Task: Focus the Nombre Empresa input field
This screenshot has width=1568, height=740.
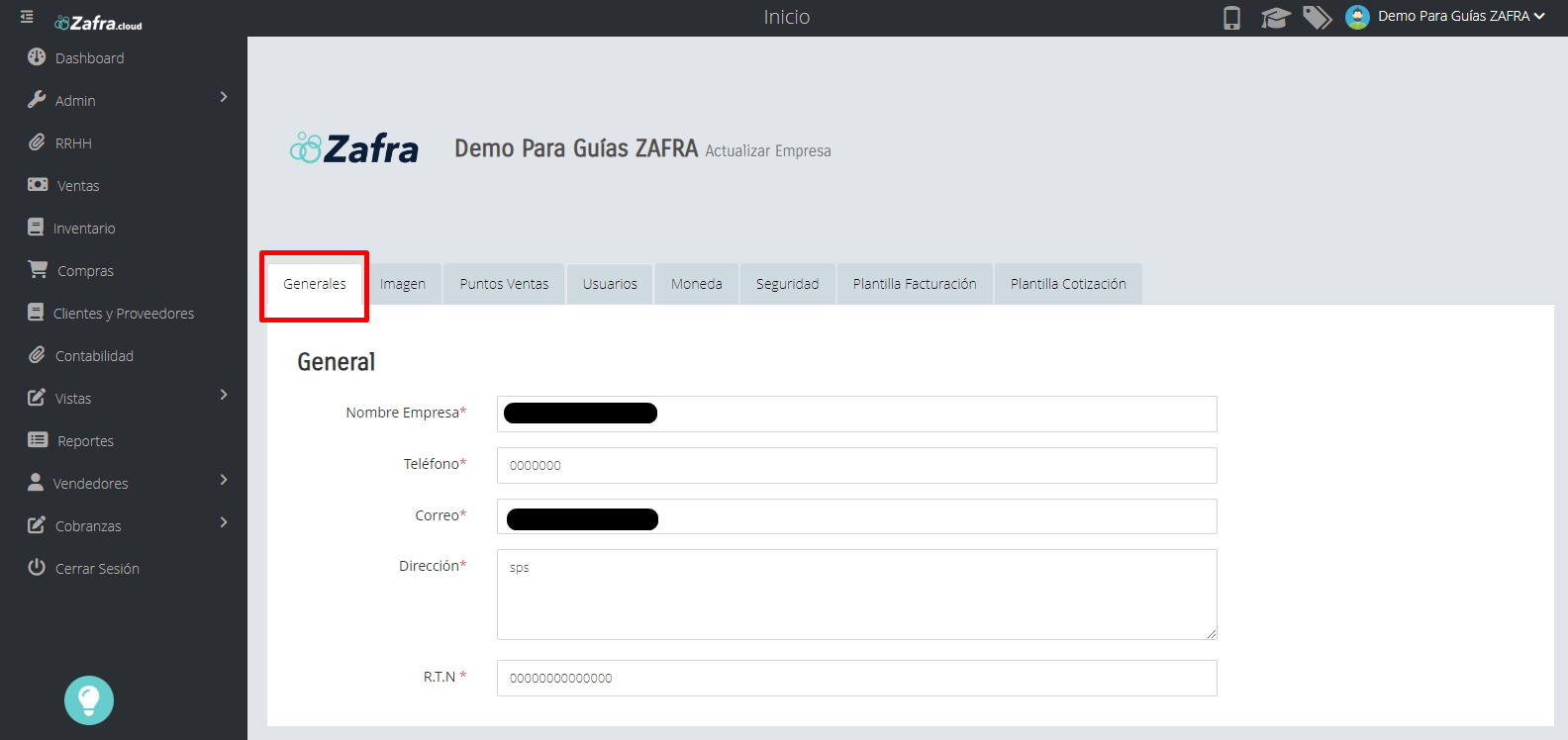Action: [x=857, y=414]
